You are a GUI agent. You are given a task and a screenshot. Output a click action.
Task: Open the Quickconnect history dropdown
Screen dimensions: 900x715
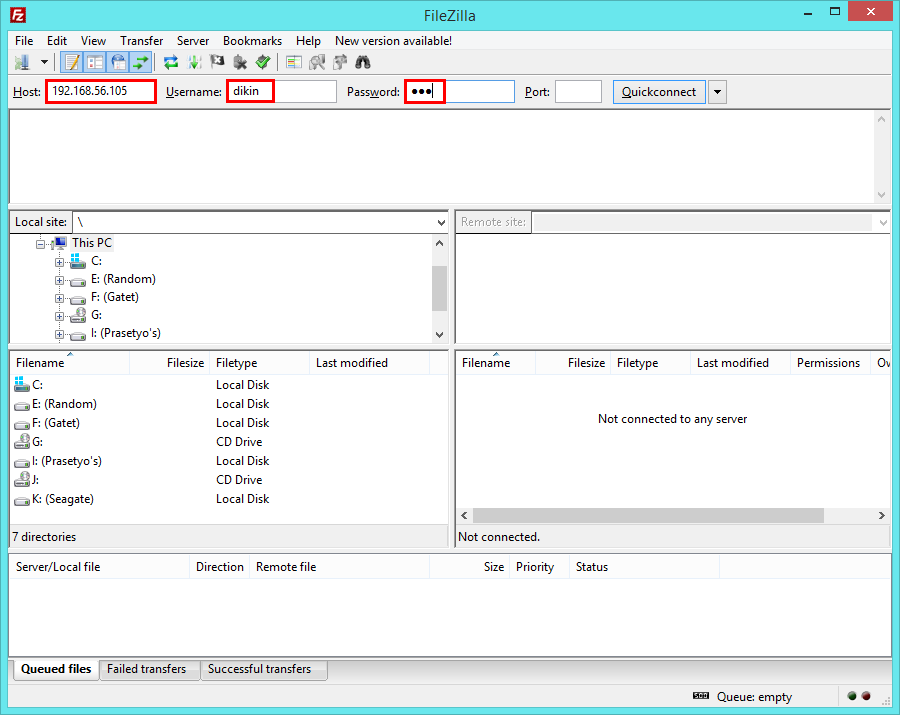point(717,92)
